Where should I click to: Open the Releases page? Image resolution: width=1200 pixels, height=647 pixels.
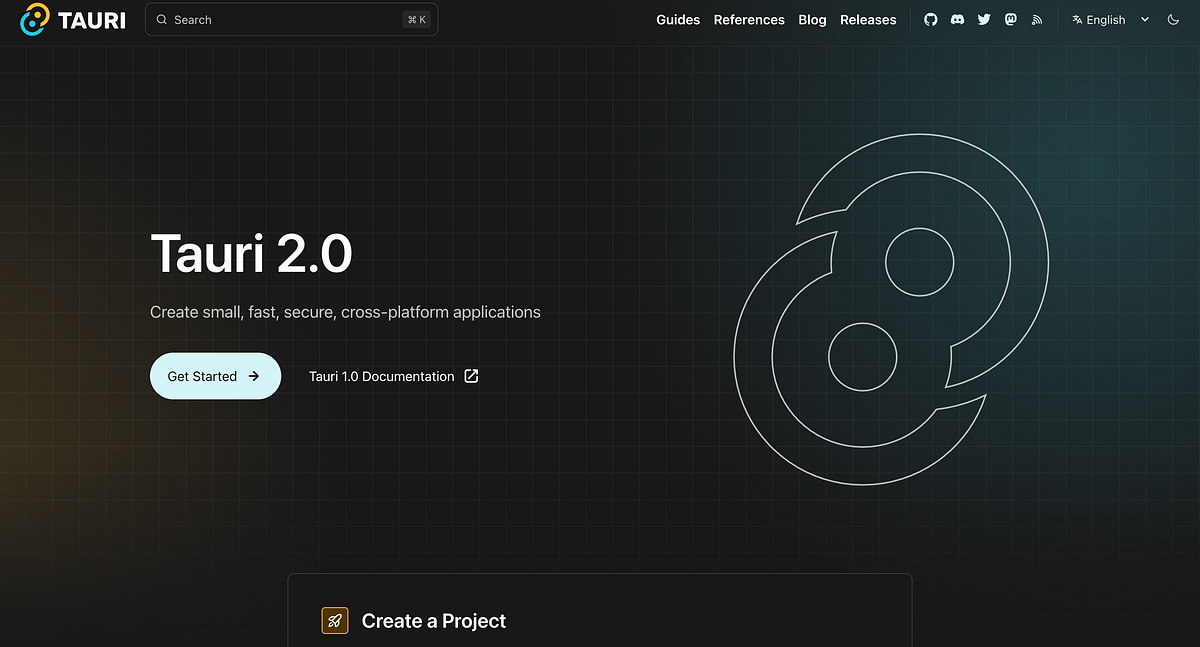point(868,19)
